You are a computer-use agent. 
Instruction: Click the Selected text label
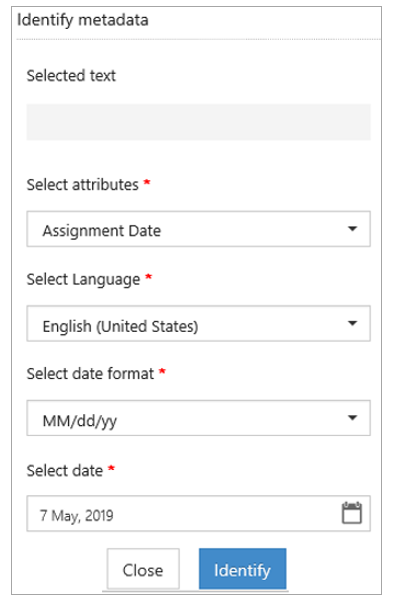pos(71,76)
